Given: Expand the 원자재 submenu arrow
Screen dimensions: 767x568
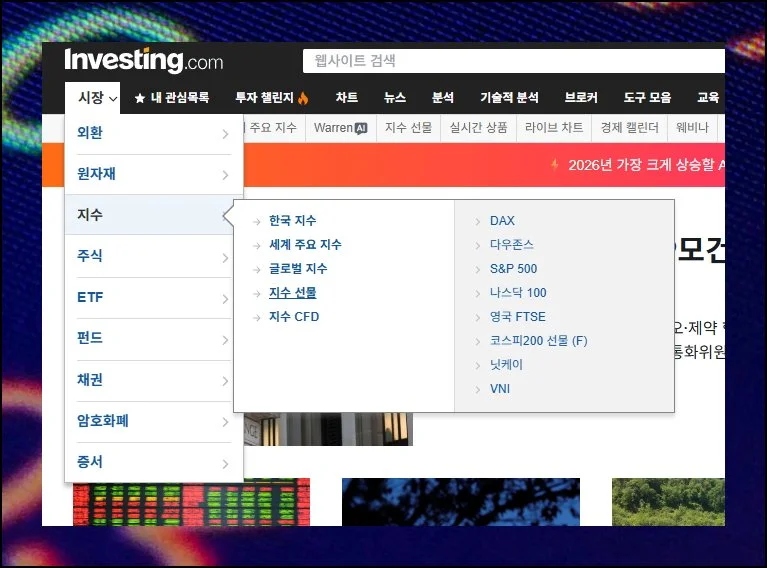Looking at the screenshot, I should [225, 175].
